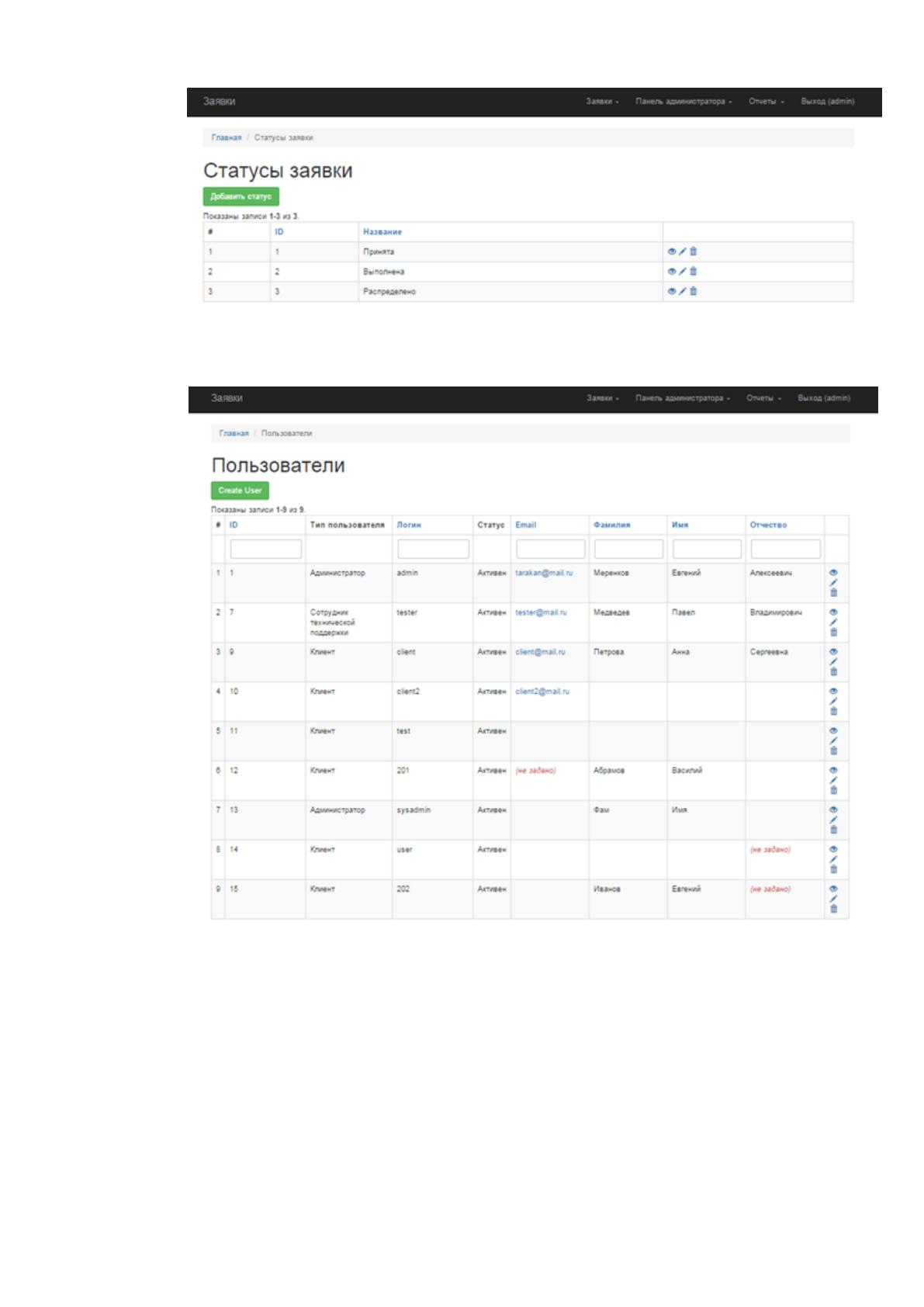Expand the Отчеты dropdown in lower navbar
924x1307 pixels.
pyautogui.click(x=763, y=398)
